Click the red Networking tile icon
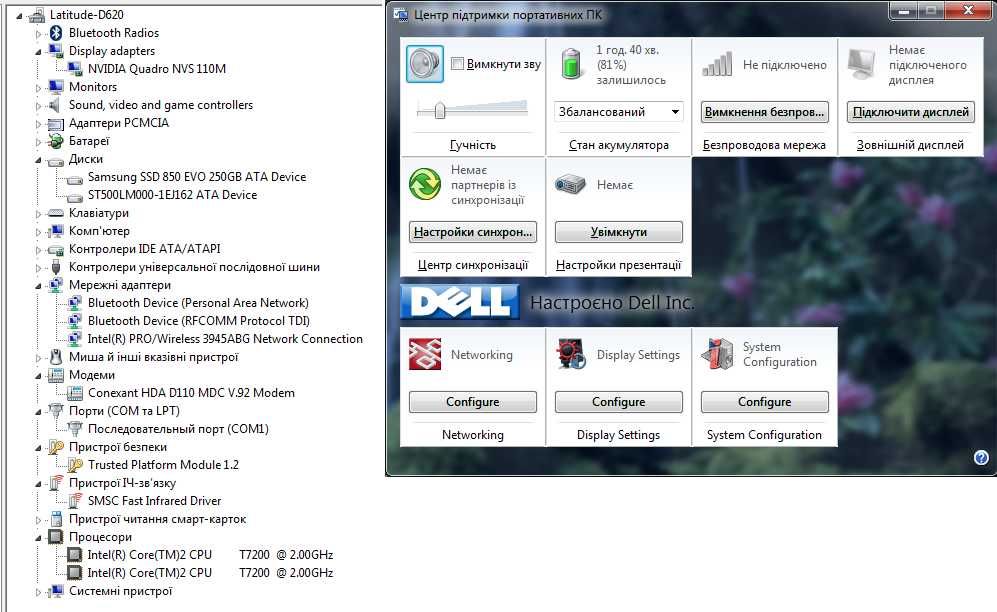The height and width of the screenshot is (612, 997). coord(425,354)
